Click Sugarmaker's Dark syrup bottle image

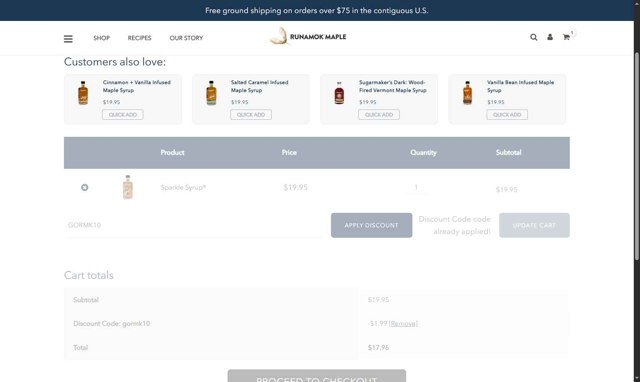[339, 93]
